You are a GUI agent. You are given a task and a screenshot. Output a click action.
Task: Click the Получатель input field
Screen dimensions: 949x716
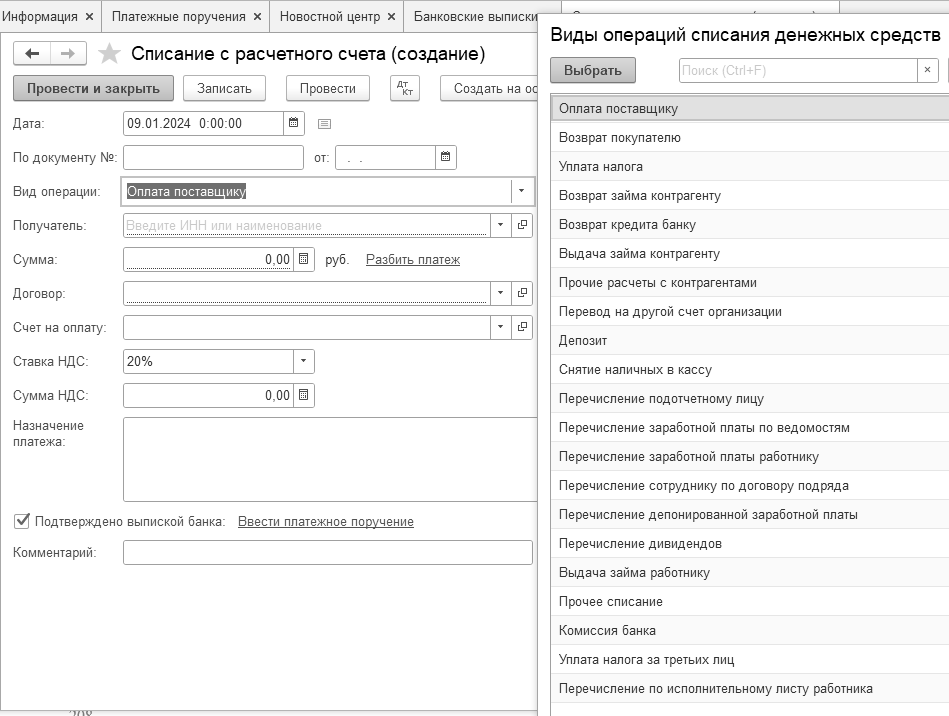306,225
